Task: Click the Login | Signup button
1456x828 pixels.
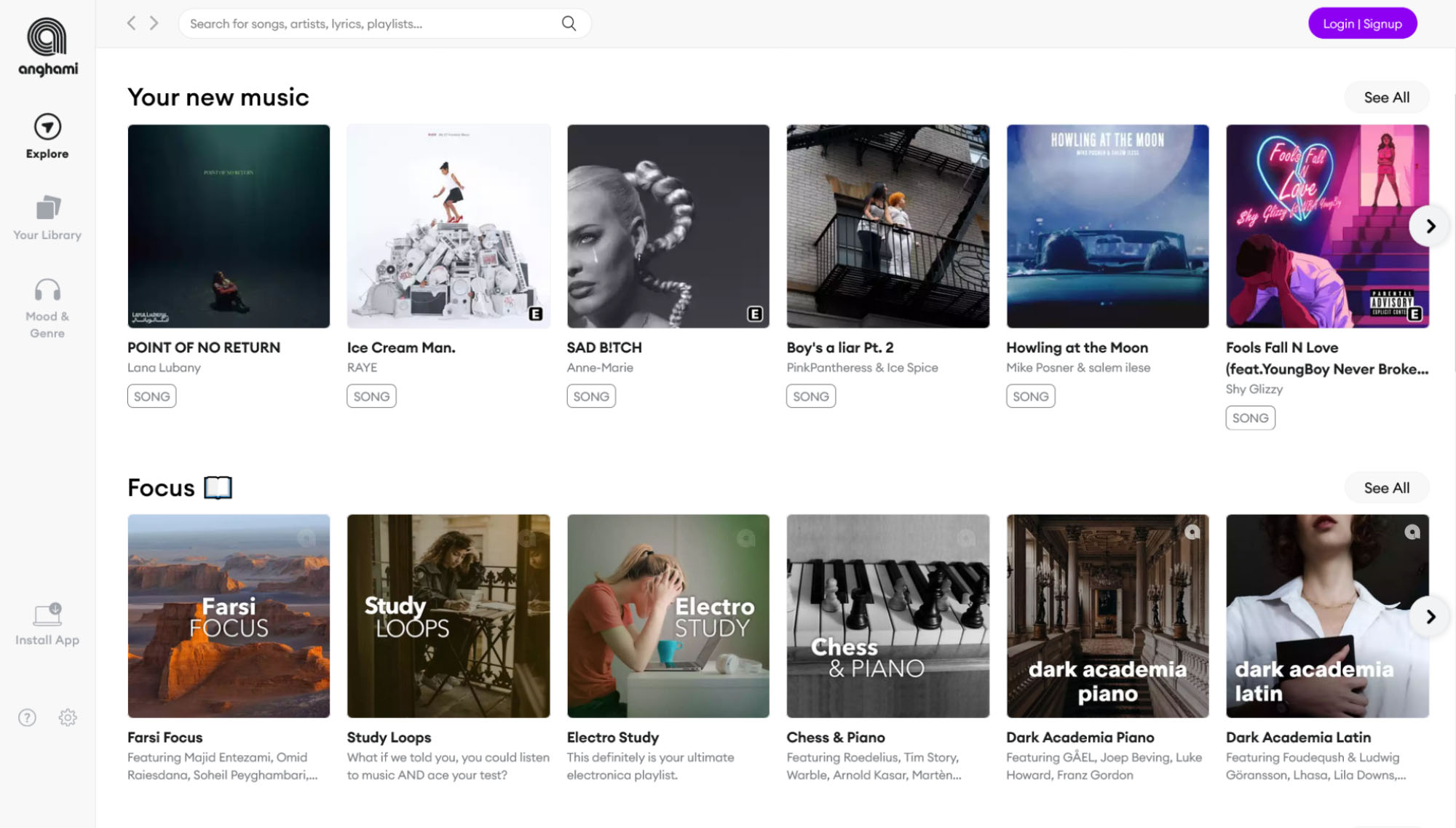Action: click(x=1362, y=23)
